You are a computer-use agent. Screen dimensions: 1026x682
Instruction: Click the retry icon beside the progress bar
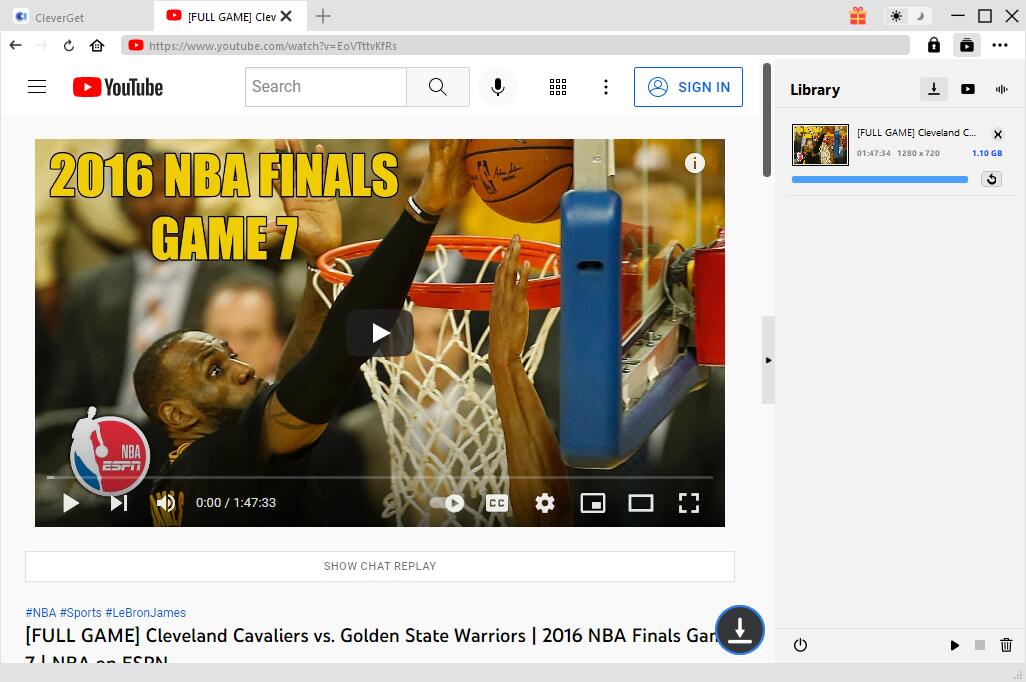[x=991, y=179]
